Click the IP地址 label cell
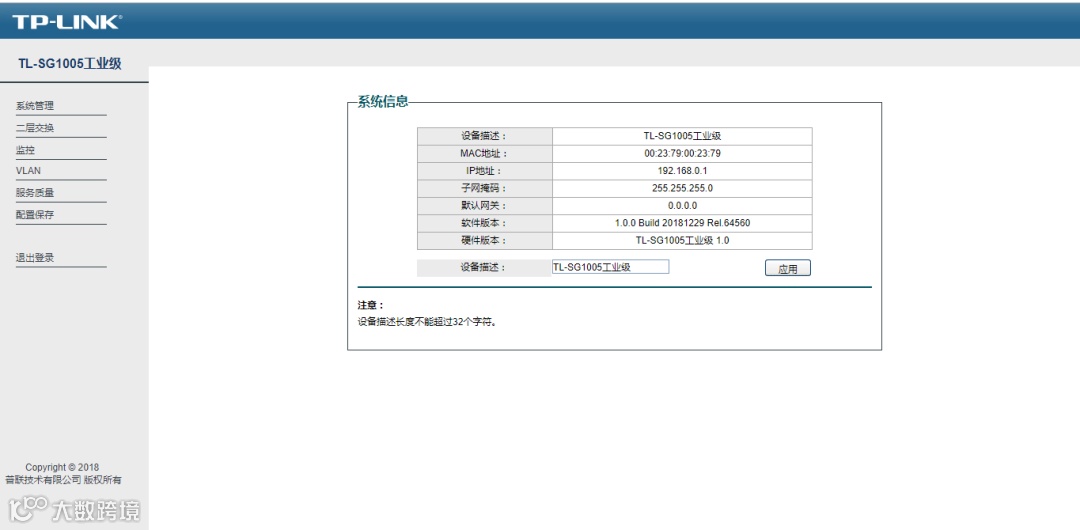The image size is (1080, 530). [x=484, y=170]
